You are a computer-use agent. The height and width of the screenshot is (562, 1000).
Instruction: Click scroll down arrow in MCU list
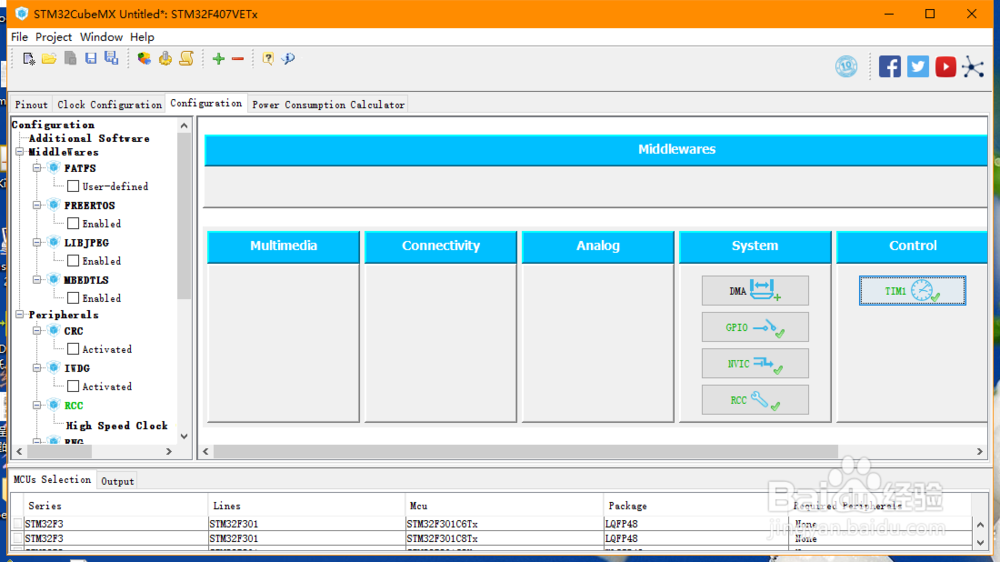click(x=980, y=543)
